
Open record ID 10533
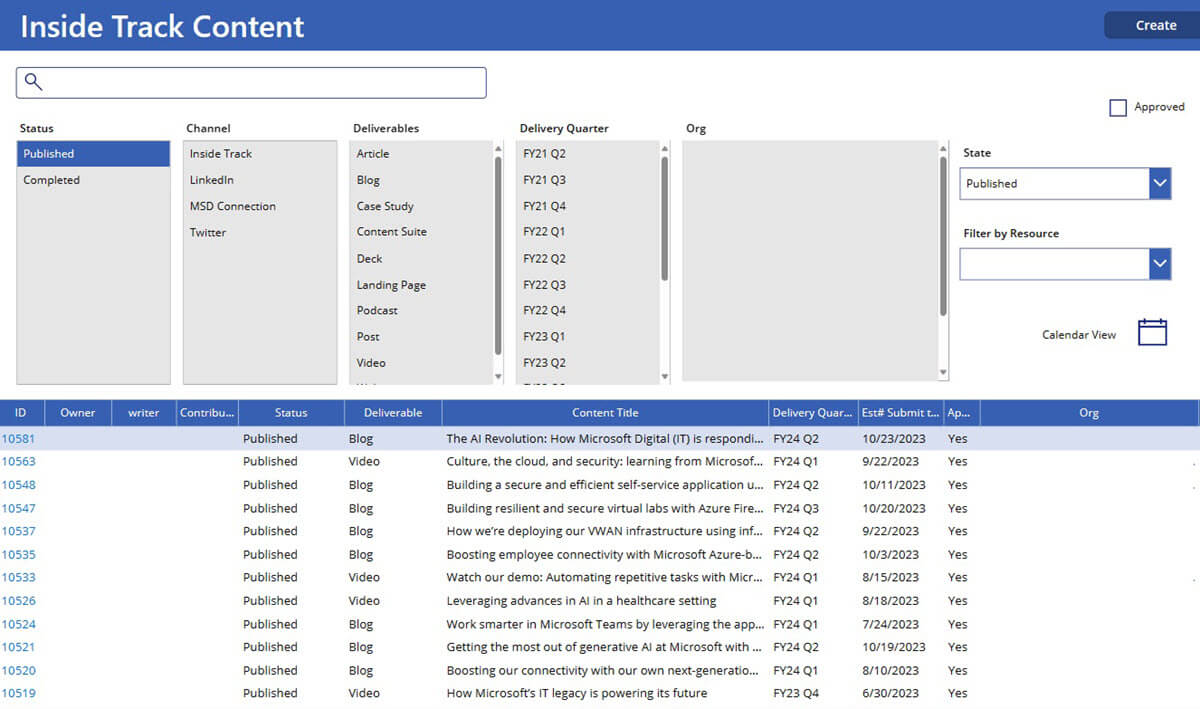18,577
